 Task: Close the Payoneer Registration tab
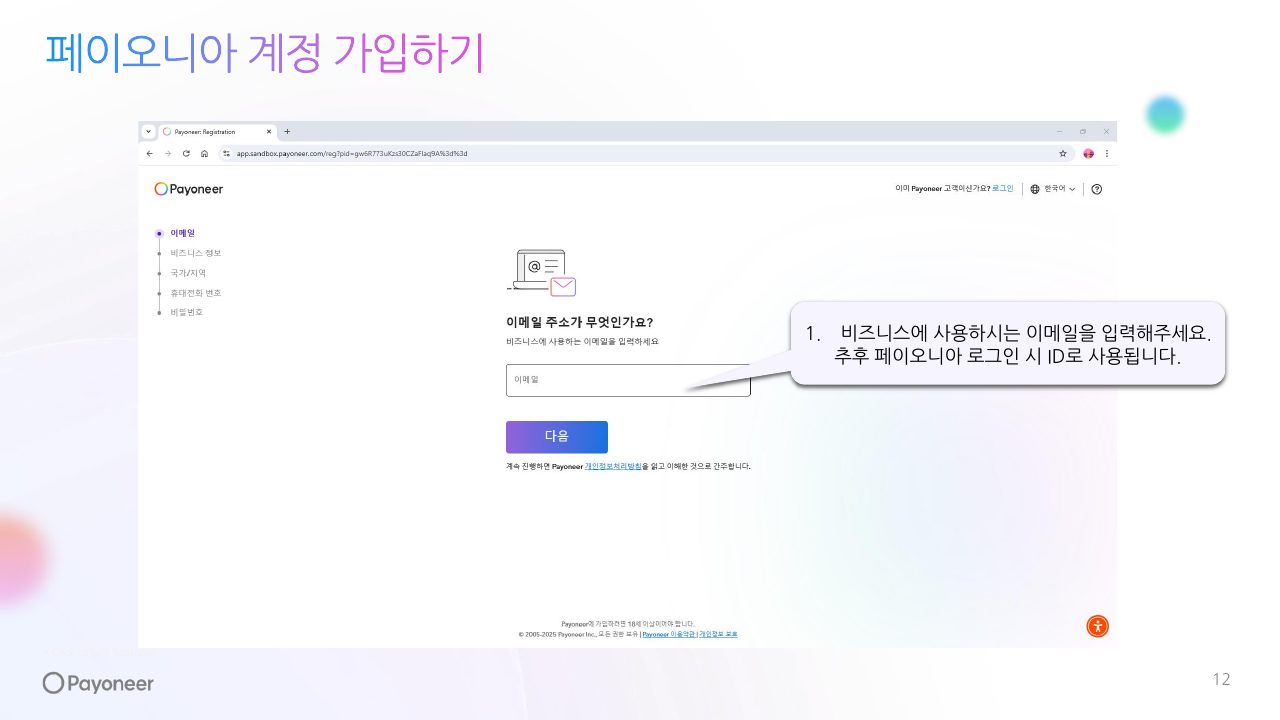pyautogui.click(x=268, y=131)
